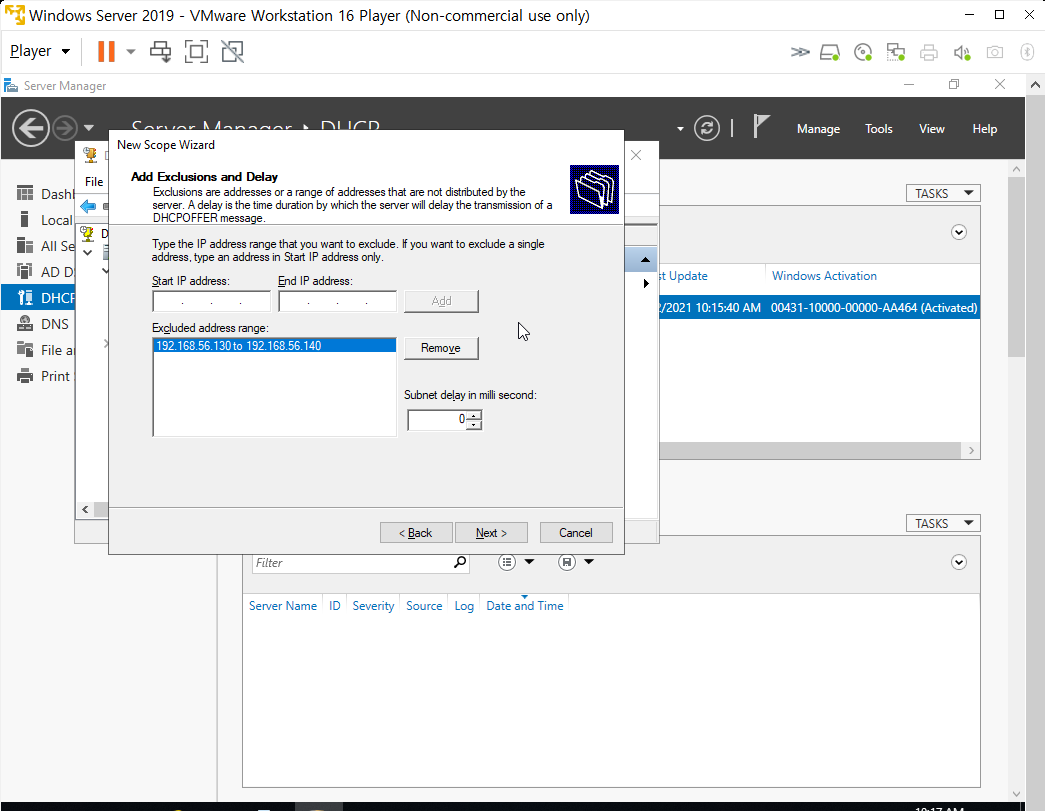Go back in Server Manager navigation
Image resolution: width=1045 pixels, height=811 pixels.
(31, 128)
